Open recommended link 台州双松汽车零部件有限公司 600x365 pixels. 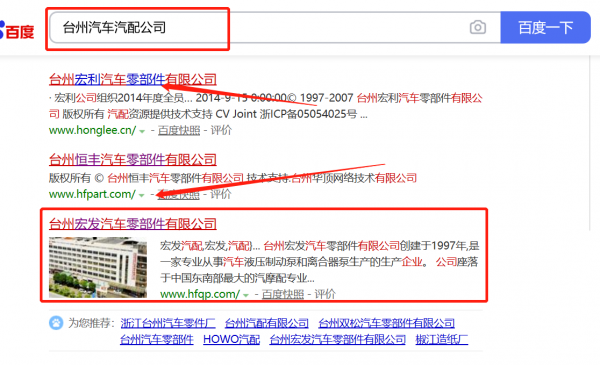click(386, 323)
